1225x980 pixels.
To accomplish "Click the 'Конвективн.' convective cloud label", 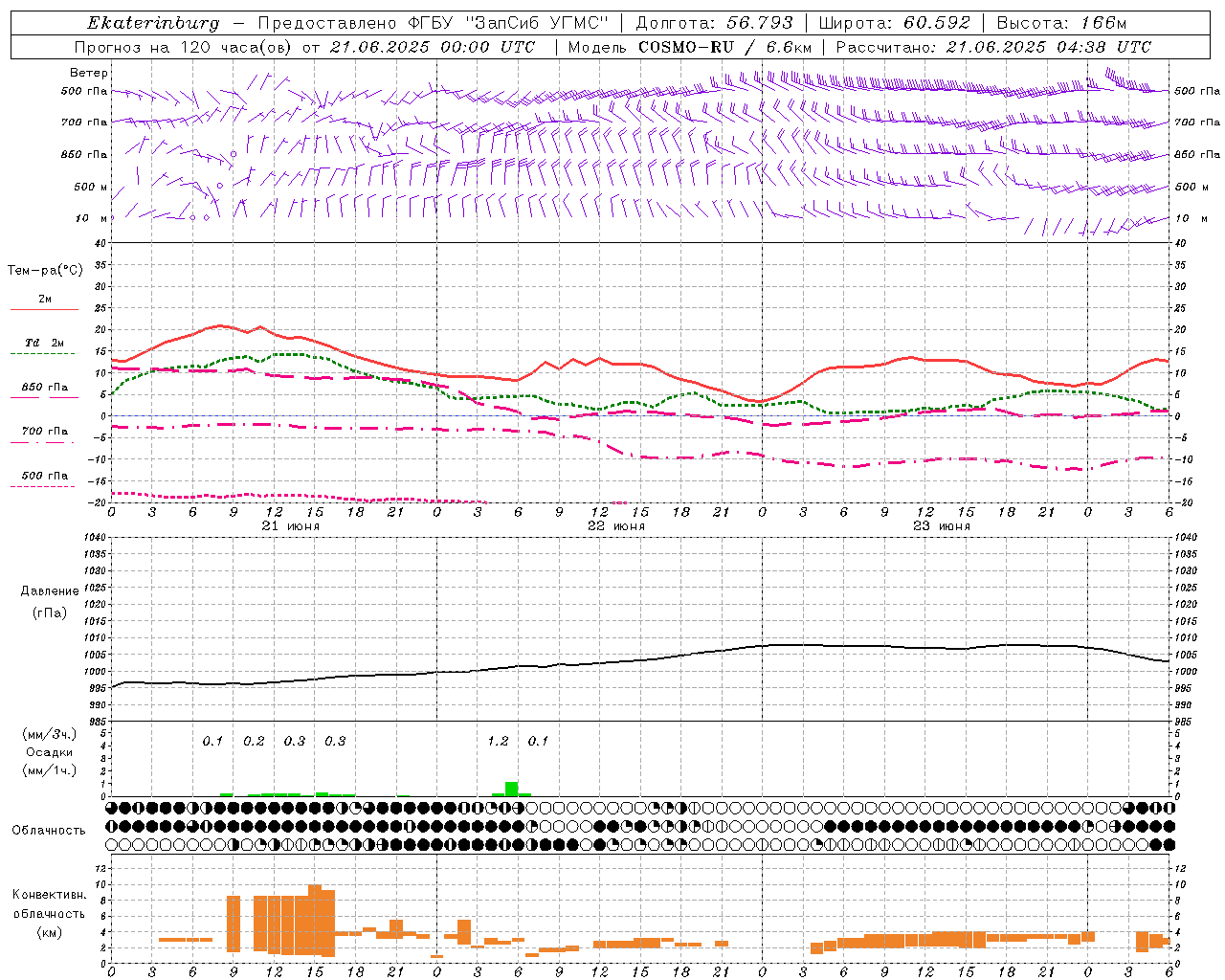I will [x=50, y=895].
